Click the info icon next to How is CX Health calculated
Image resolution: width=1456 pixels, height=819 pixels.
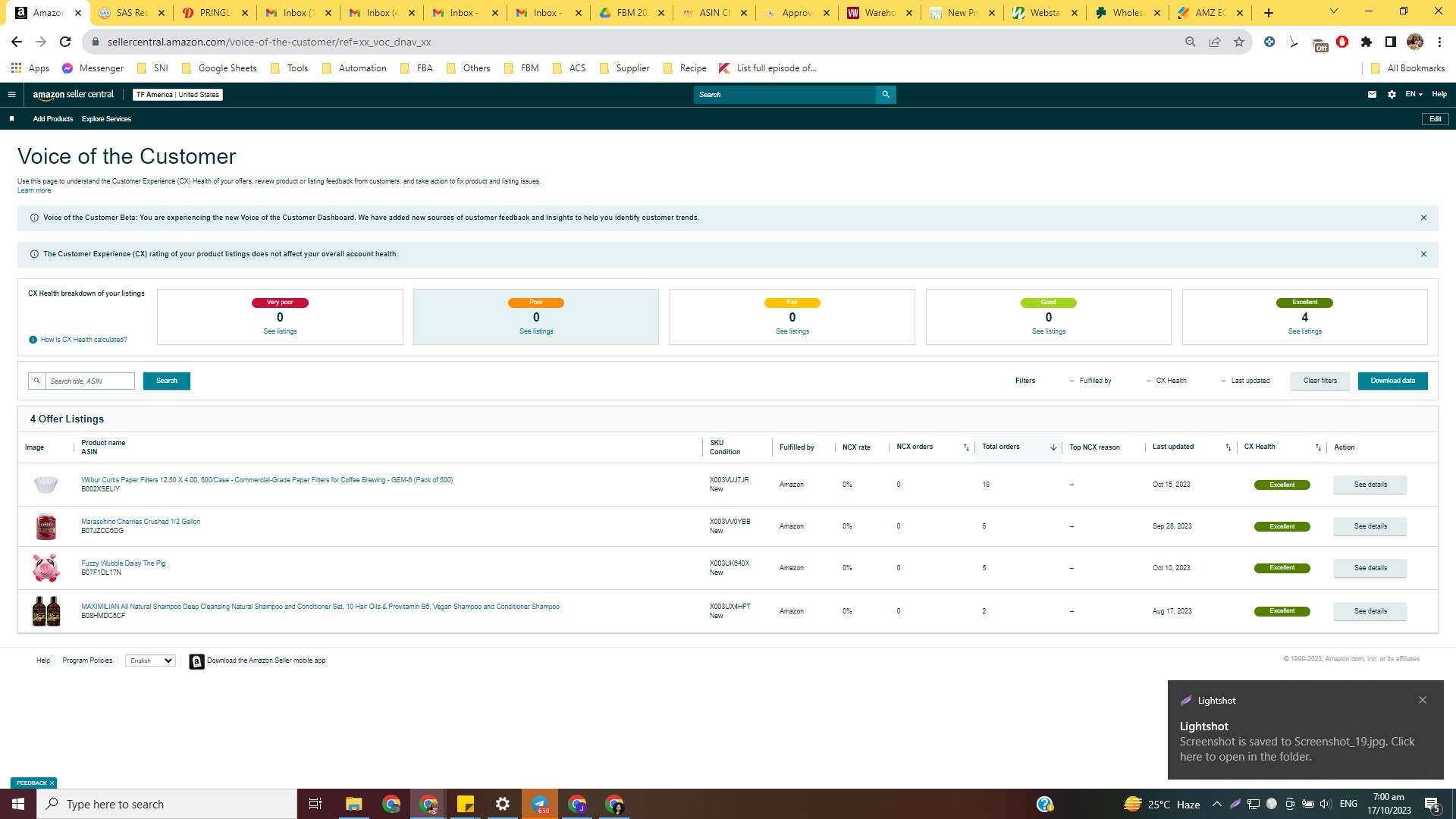point(33,340)
